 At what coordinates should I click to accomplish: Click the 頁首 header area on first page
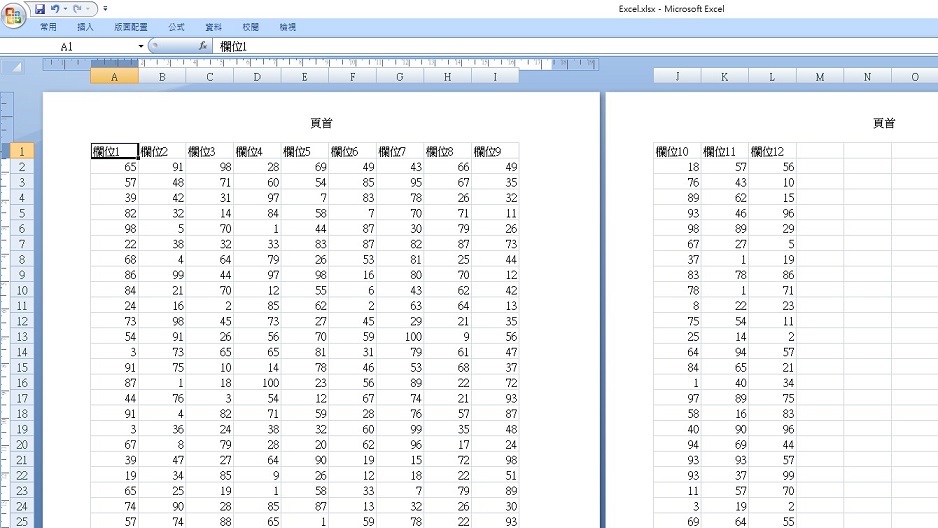tap(321, 123)
